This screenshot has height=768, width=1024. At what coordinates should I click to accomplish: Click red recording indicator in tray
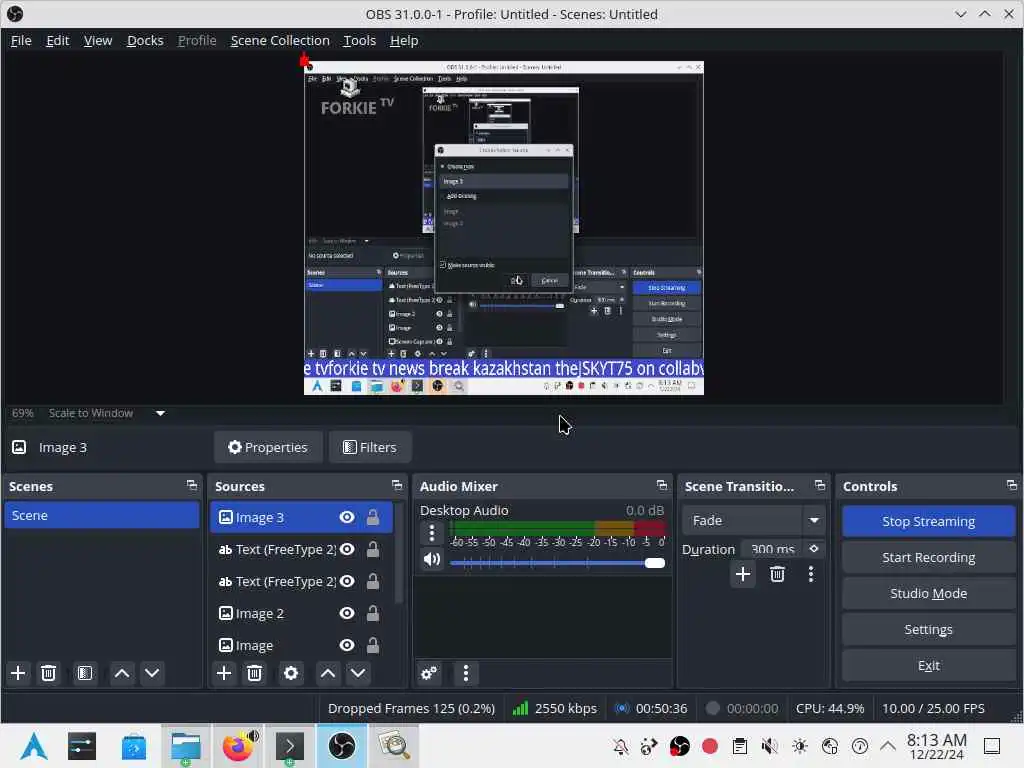point(710,746)
